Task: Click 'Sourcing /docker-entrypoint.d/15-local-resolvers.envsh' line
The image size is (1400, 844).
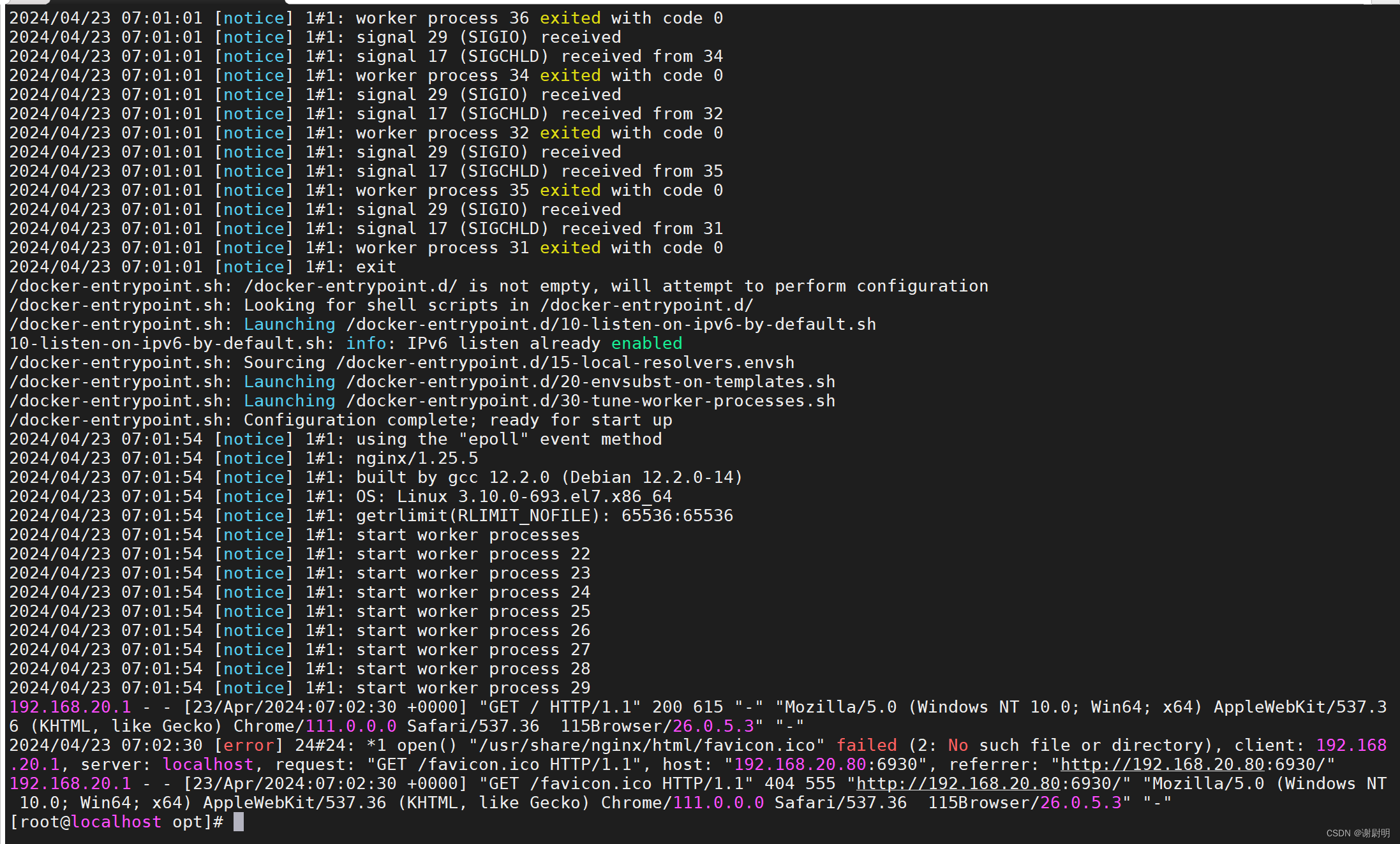Action: coord(402,362)
